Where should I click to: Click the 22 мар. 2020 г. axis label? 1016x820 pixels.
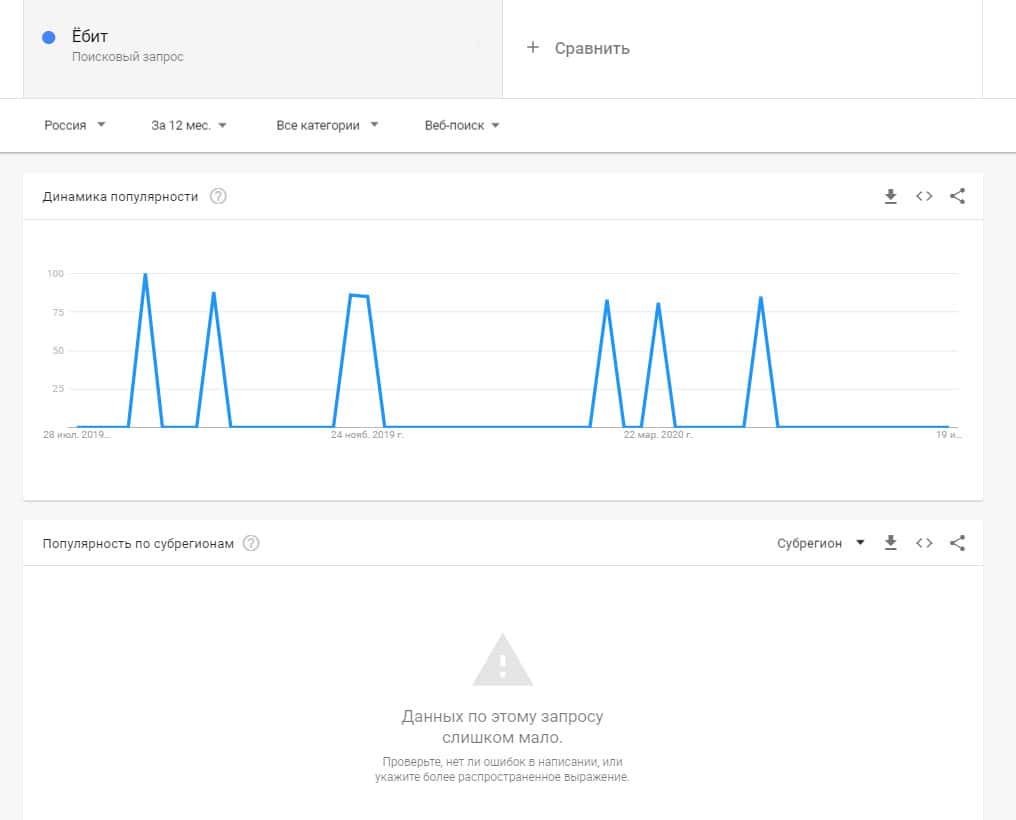tap(658, 436)
